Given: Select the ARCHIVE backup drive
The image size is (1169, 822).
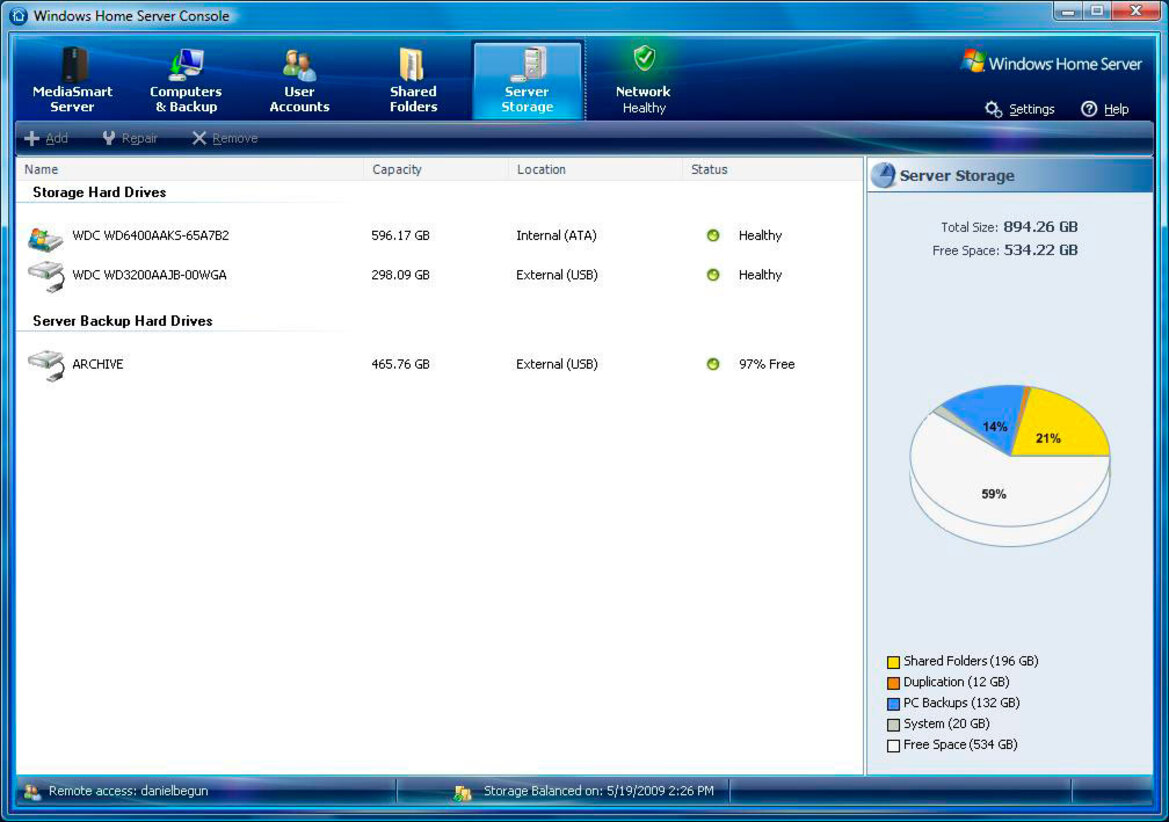Looking at the screenshot, I should click(439, 364).
